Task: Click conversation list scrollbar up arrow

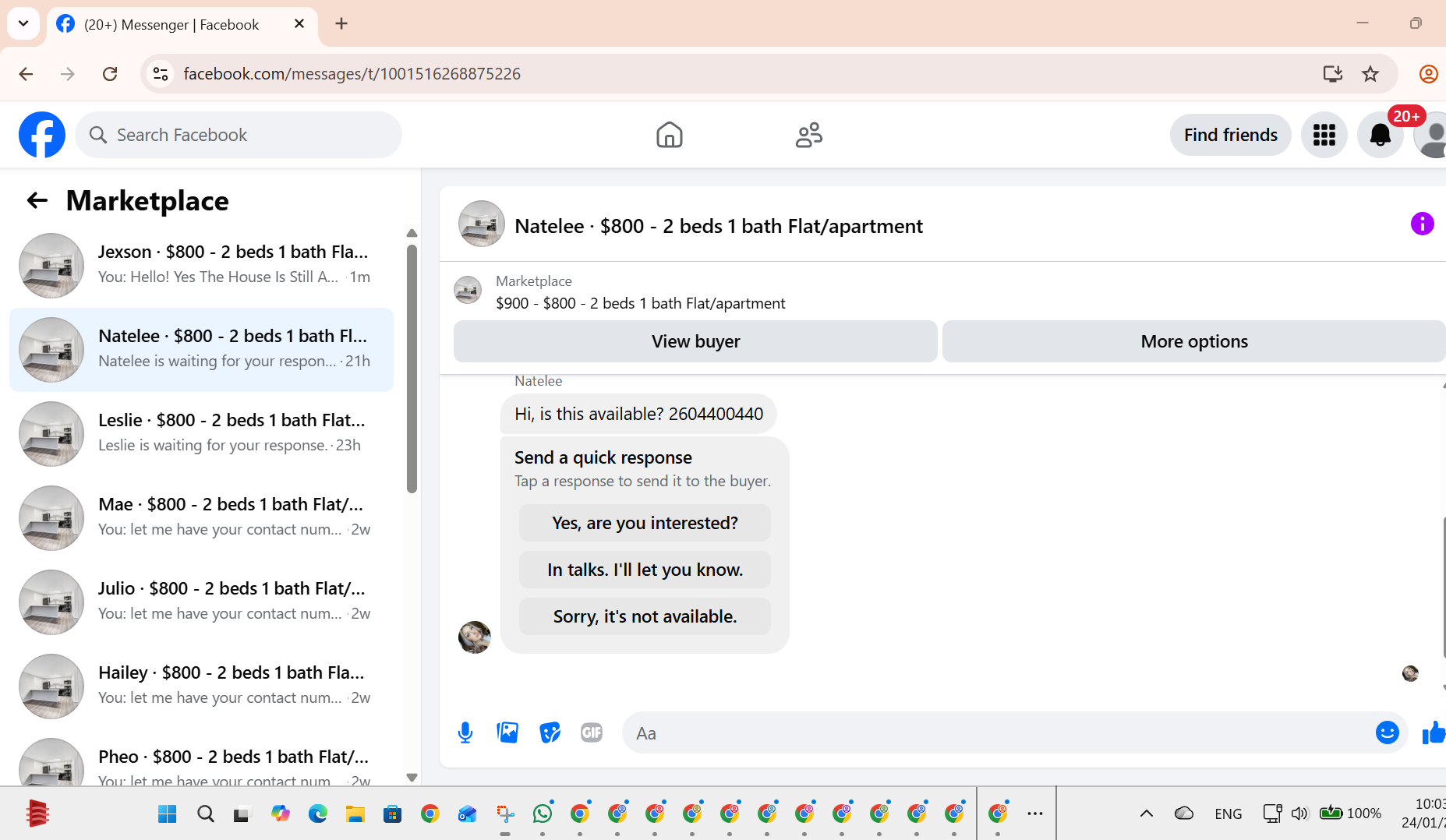Action: point(412,233)
